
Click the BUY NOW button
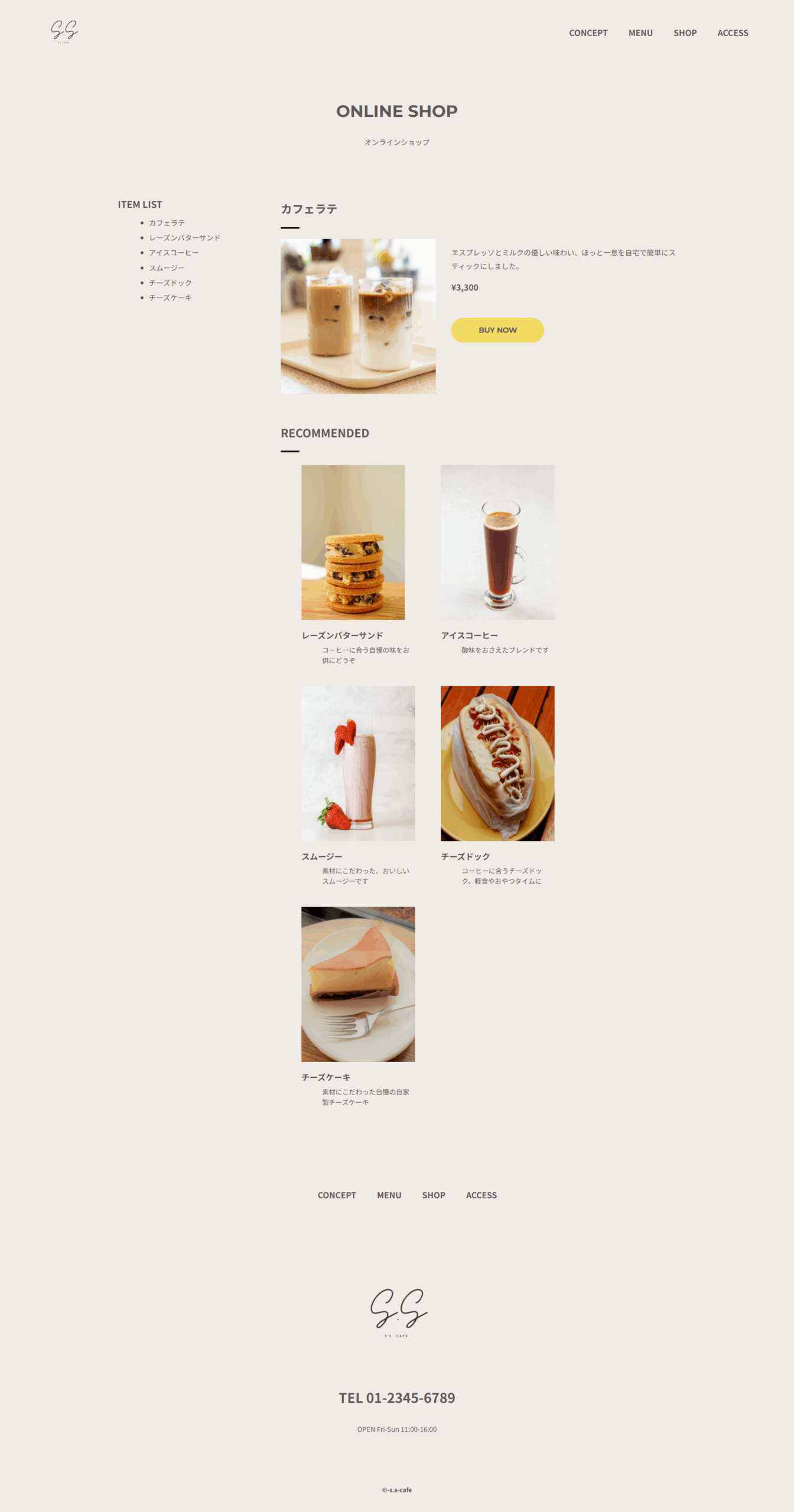click(x=497, y=330)
